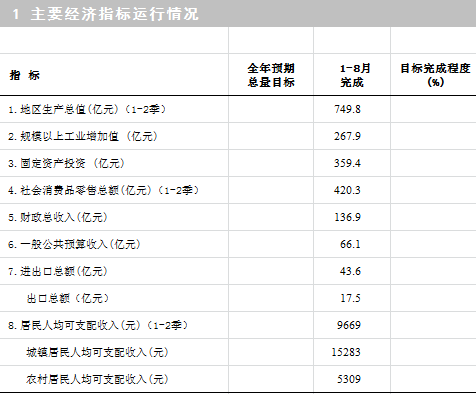Select the '全年预期总量目标' column header
This screenshot has height=394, width=476.
pyautogui.click(x=271, y=75)
